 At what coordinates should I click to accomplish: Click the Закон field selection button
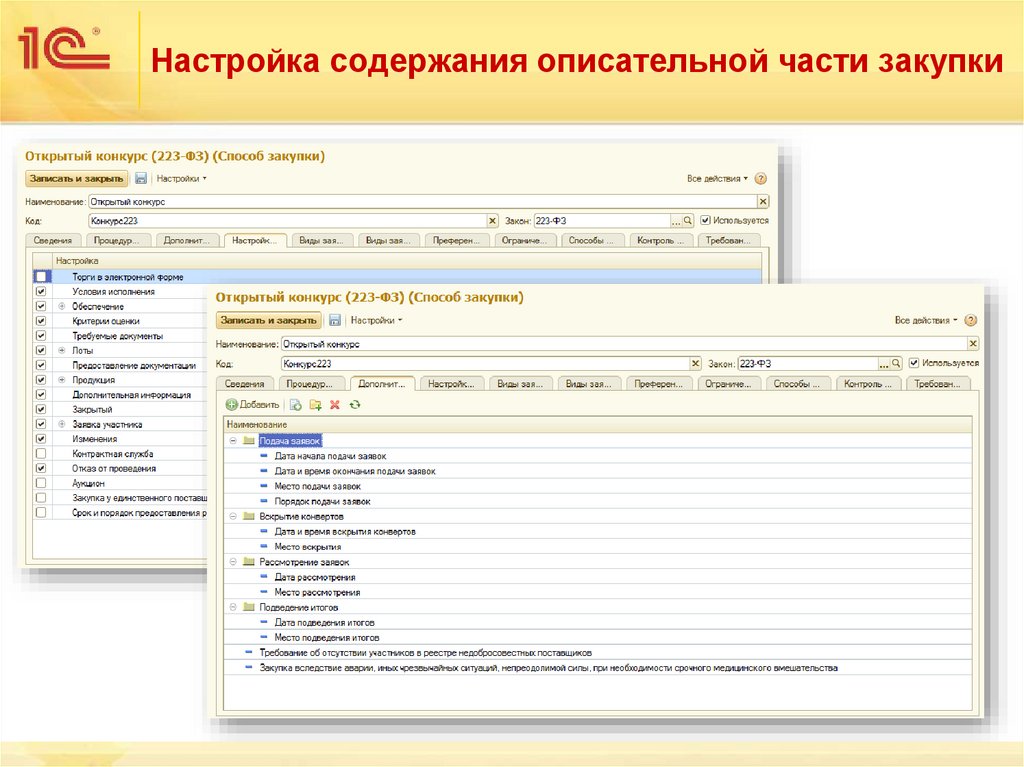[x=882, y=364]
